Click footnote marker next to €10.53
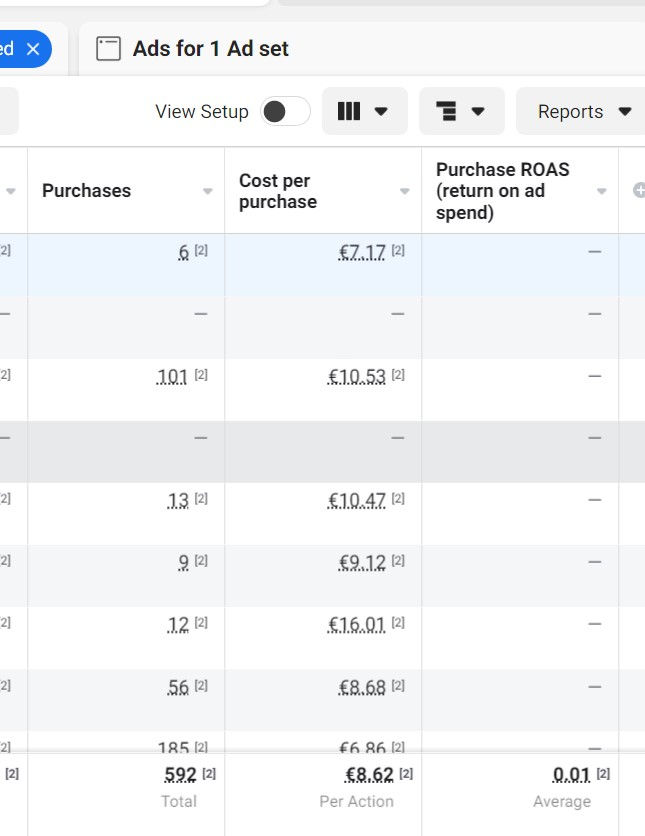645x836 pixels. 398,376
